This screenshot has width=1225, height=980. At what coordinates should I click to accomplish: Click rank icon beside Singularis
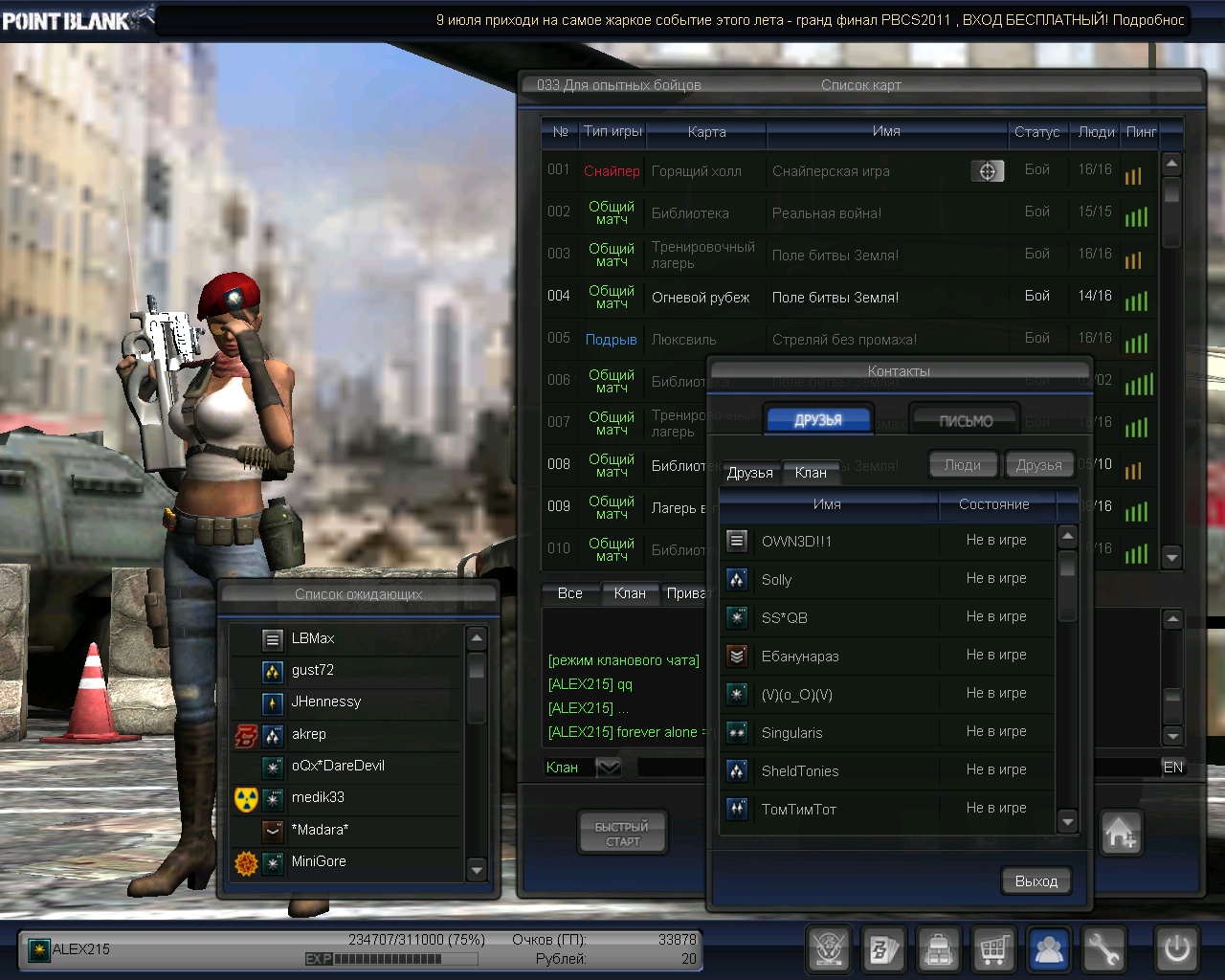point(737,732)
